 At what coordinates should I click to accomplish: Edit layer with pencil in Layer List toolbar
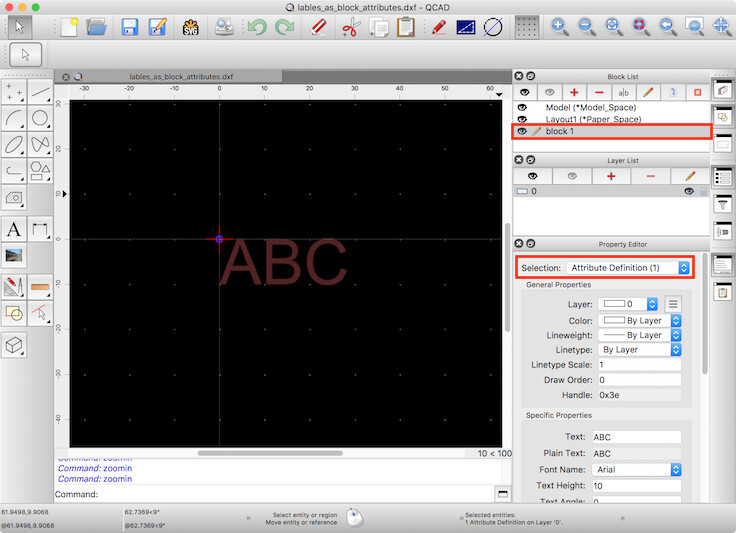point(690,176)
